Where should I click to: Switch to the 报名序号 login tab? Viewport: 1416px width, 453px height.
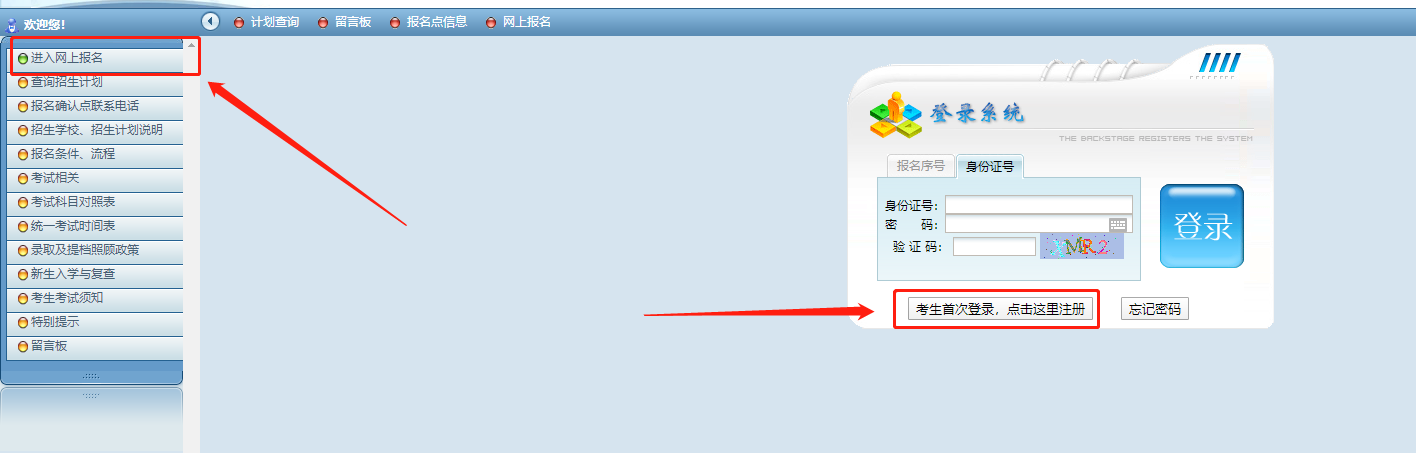[x=920, y=166]
